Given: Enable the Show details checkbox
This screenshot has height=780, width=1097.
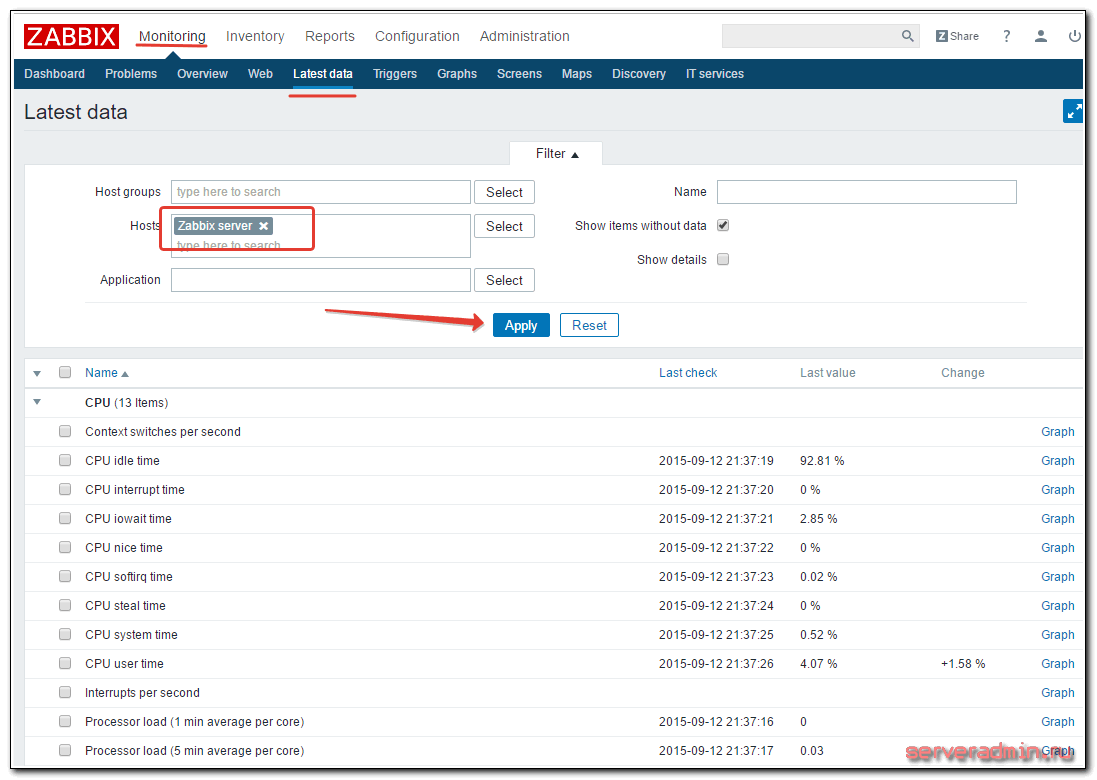Looking at the screenshot, I should 723,260.
